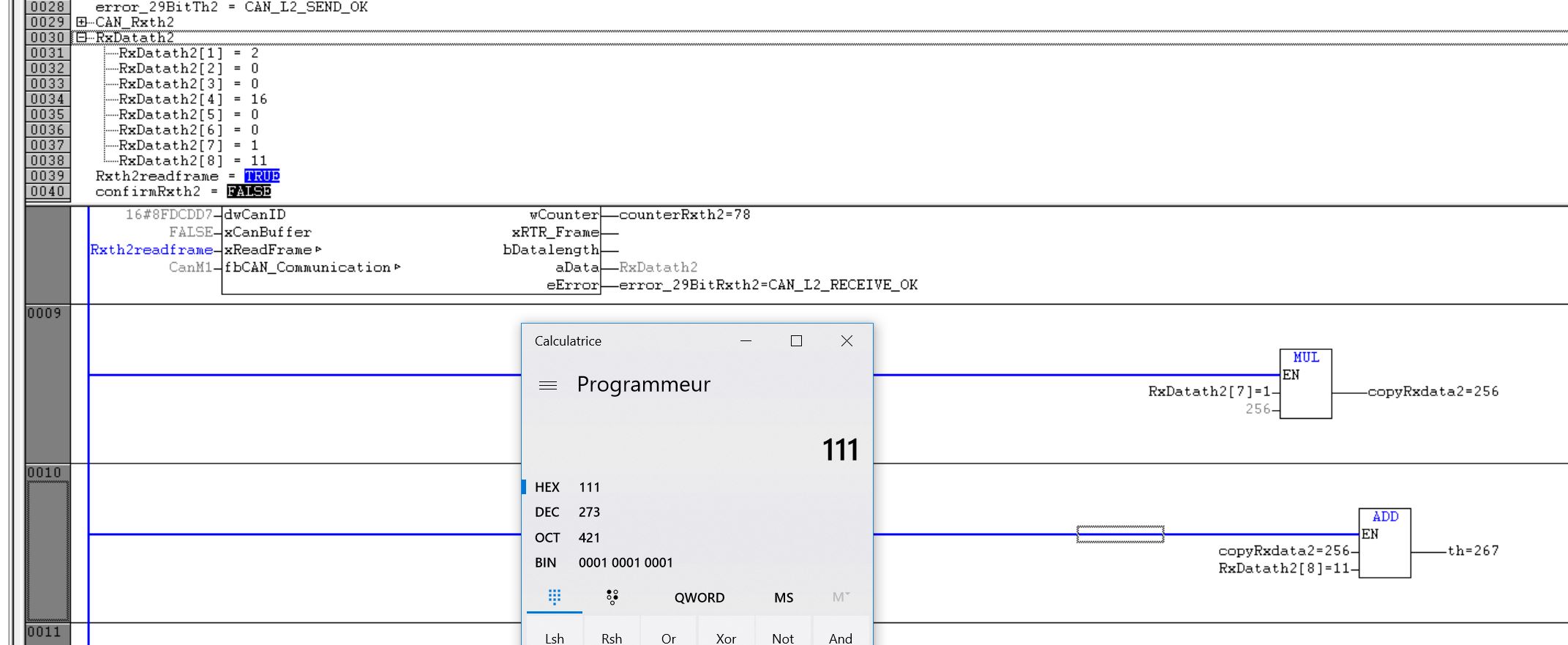The image size is (1568, 645).
Task: Switch to the full keypad view
Action: (555, 597)
